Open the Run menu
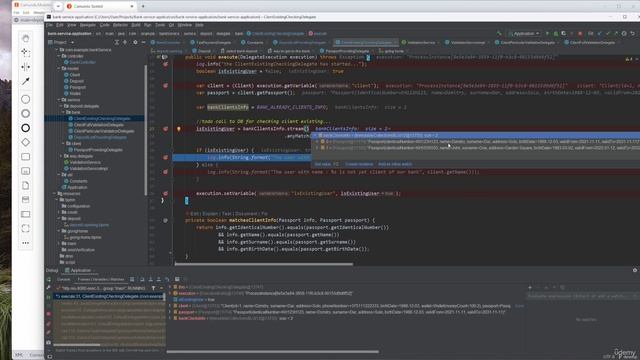The image size is (640, 360). [147, 25]
